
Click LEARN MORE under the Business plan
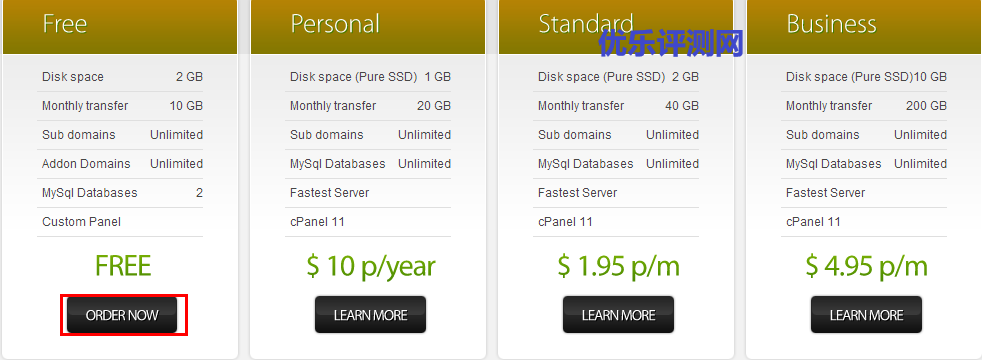866,315
